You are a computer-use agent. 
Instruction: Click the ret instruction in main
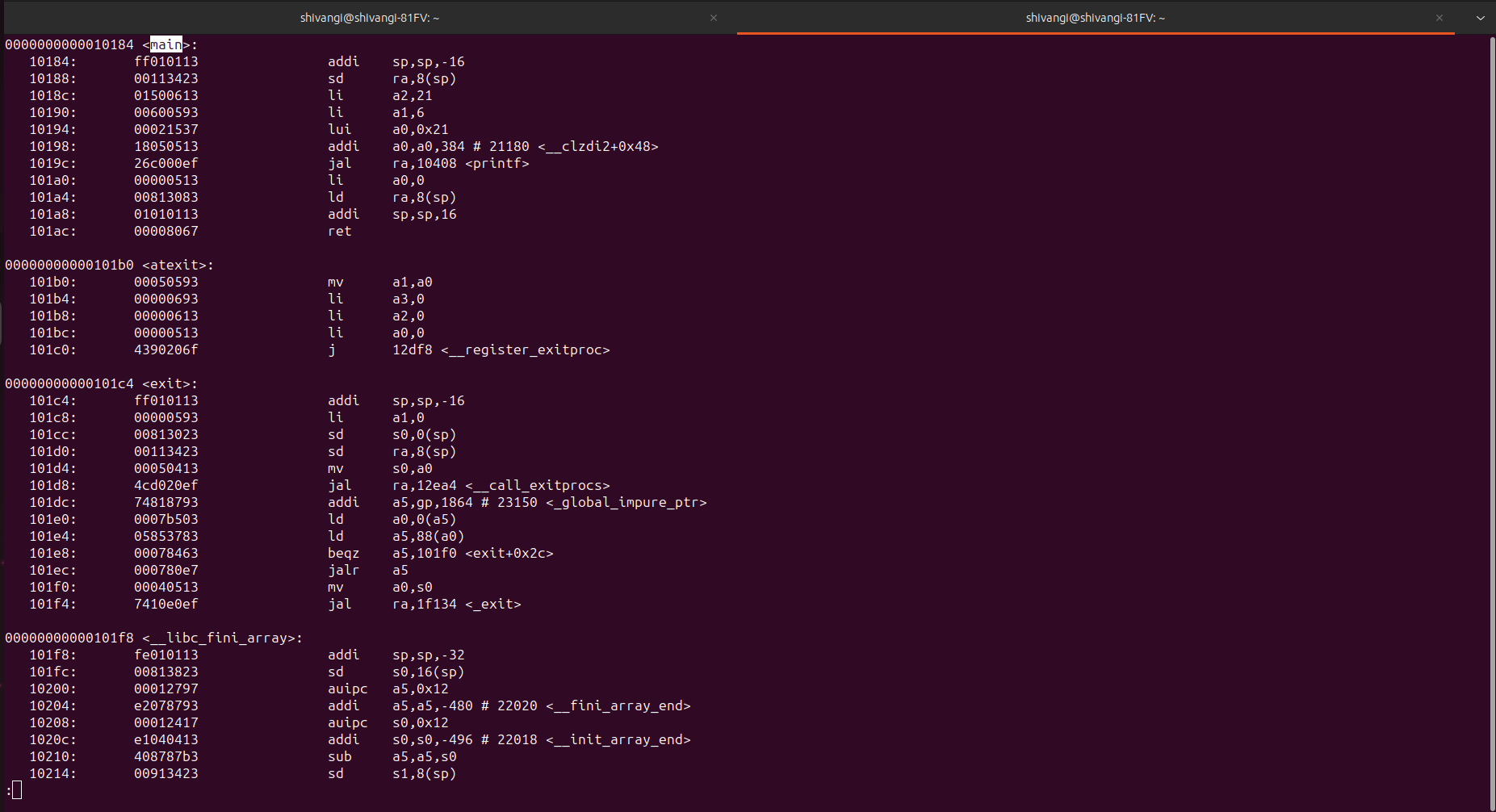339,231
